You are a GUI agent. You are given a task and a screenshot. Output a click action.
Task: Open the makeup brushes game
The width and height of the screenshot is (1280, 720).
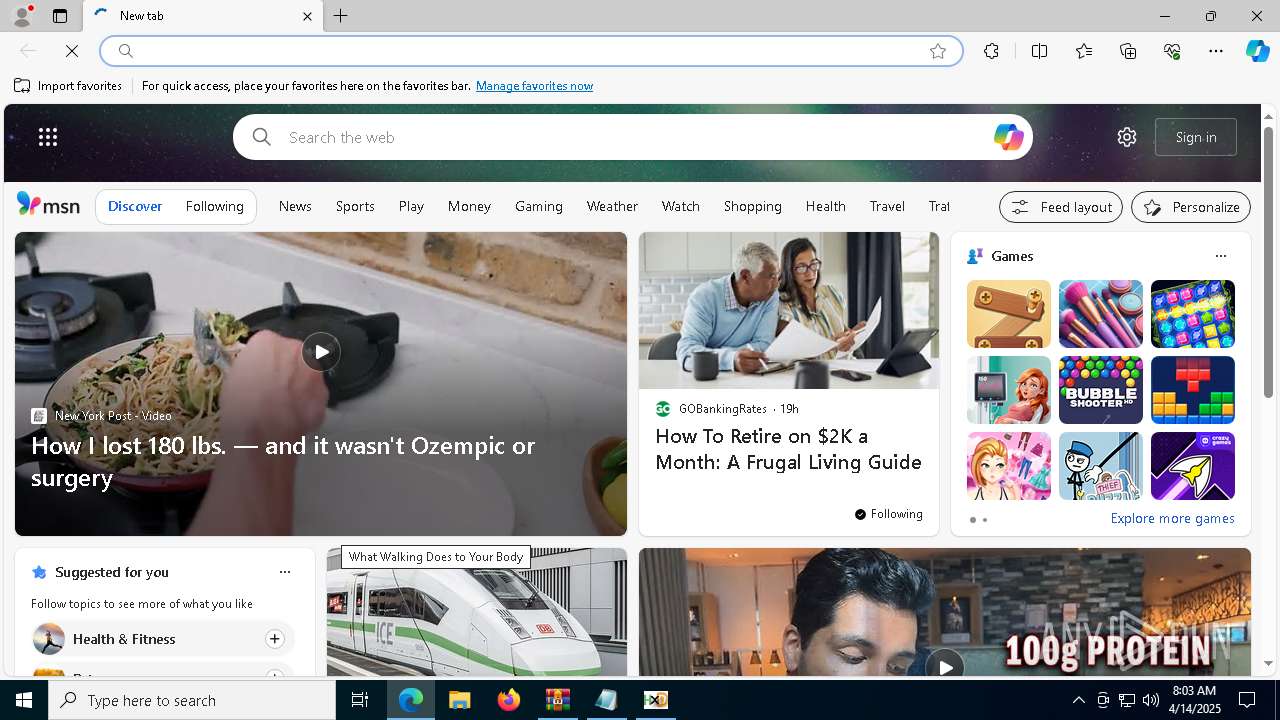[1101, 314]
